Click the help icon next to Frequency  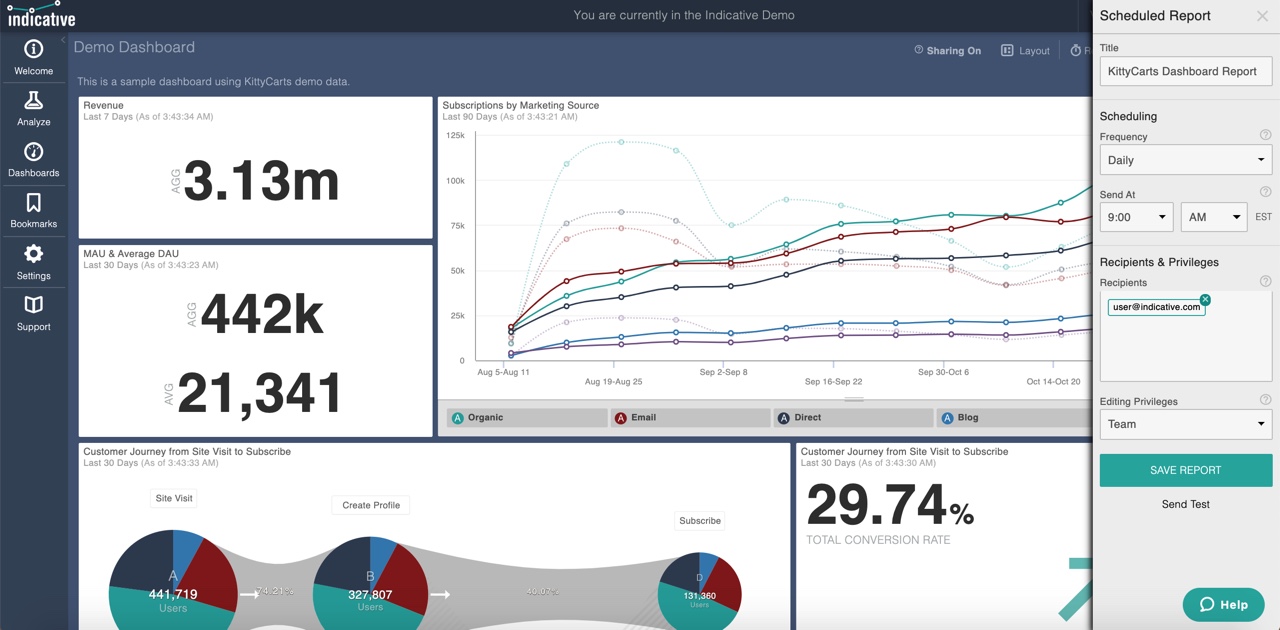(x=1265, y=135)
